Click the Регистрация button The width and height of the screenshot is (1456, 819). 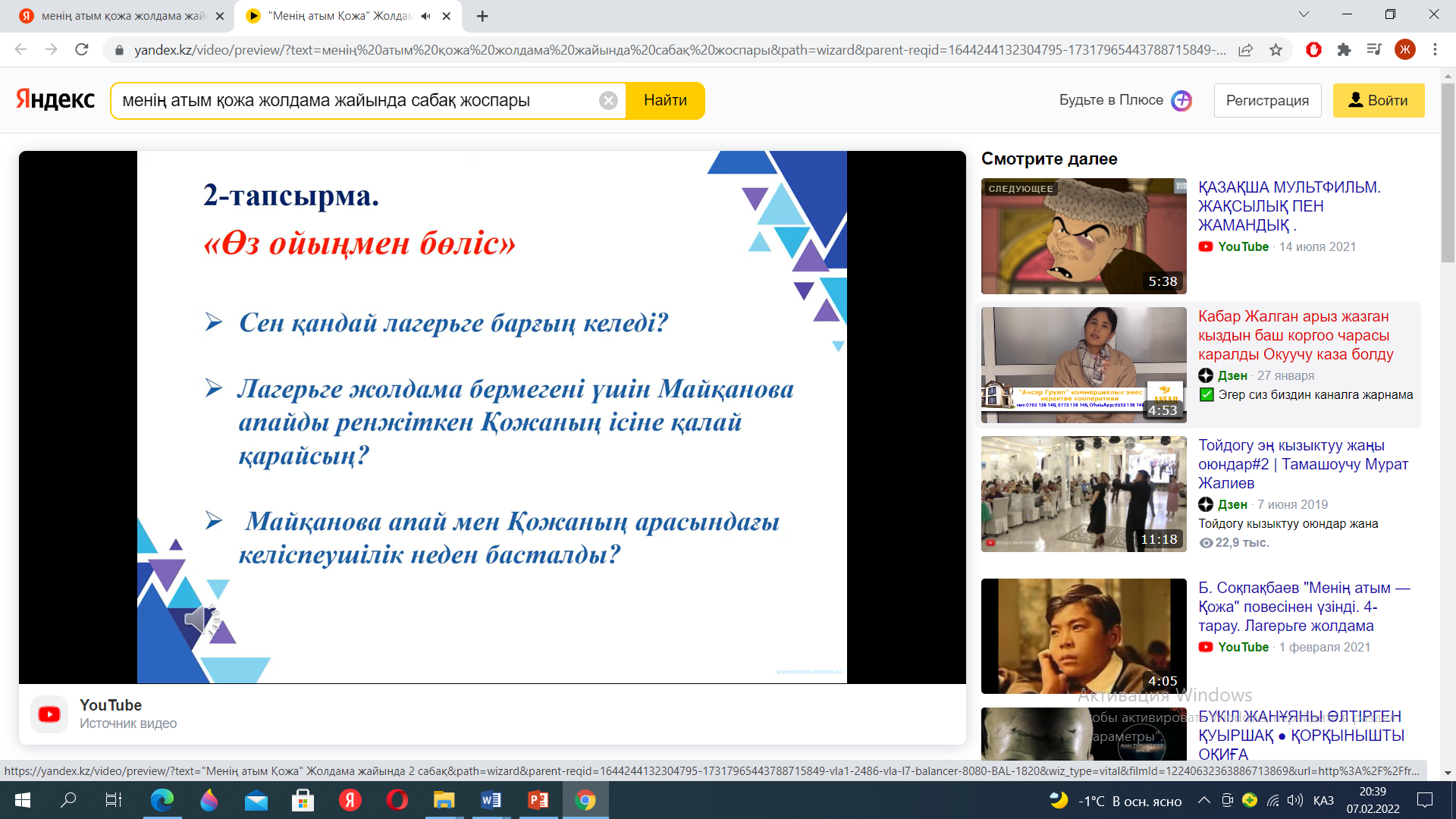(x=1267, y=101)
